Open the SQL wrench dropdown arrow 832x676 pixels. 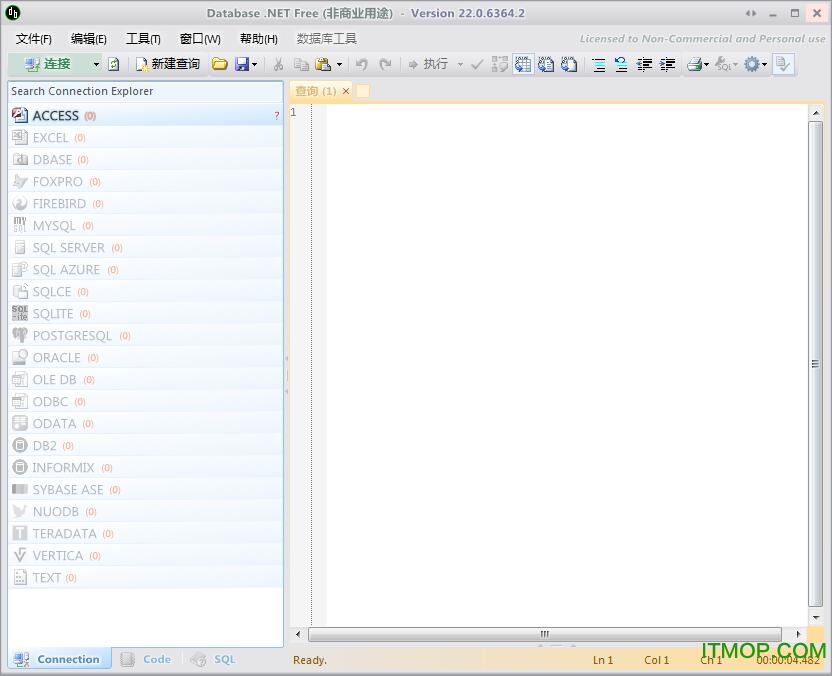pos(735,65)
